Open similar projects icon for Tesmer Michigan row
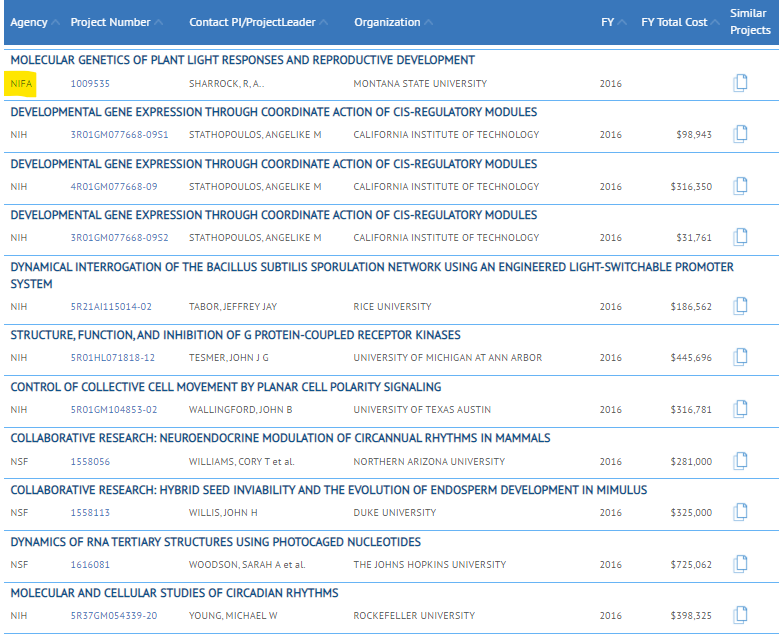 (740, 357)
